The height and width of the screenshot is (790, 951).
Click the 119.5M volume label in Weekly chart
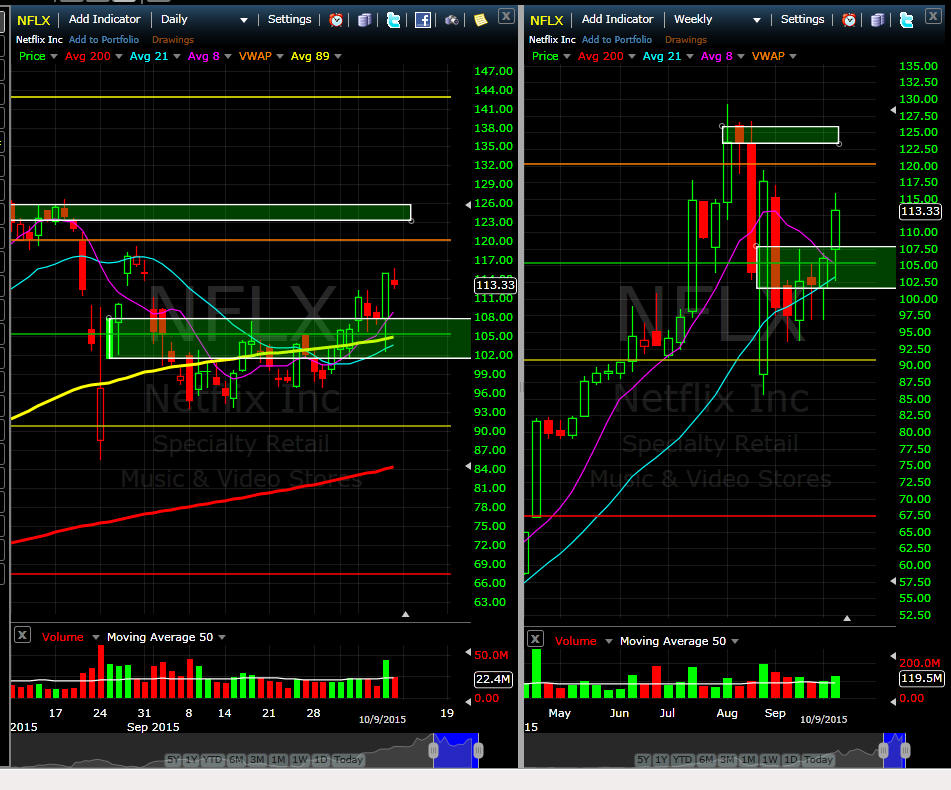(921, 678)
